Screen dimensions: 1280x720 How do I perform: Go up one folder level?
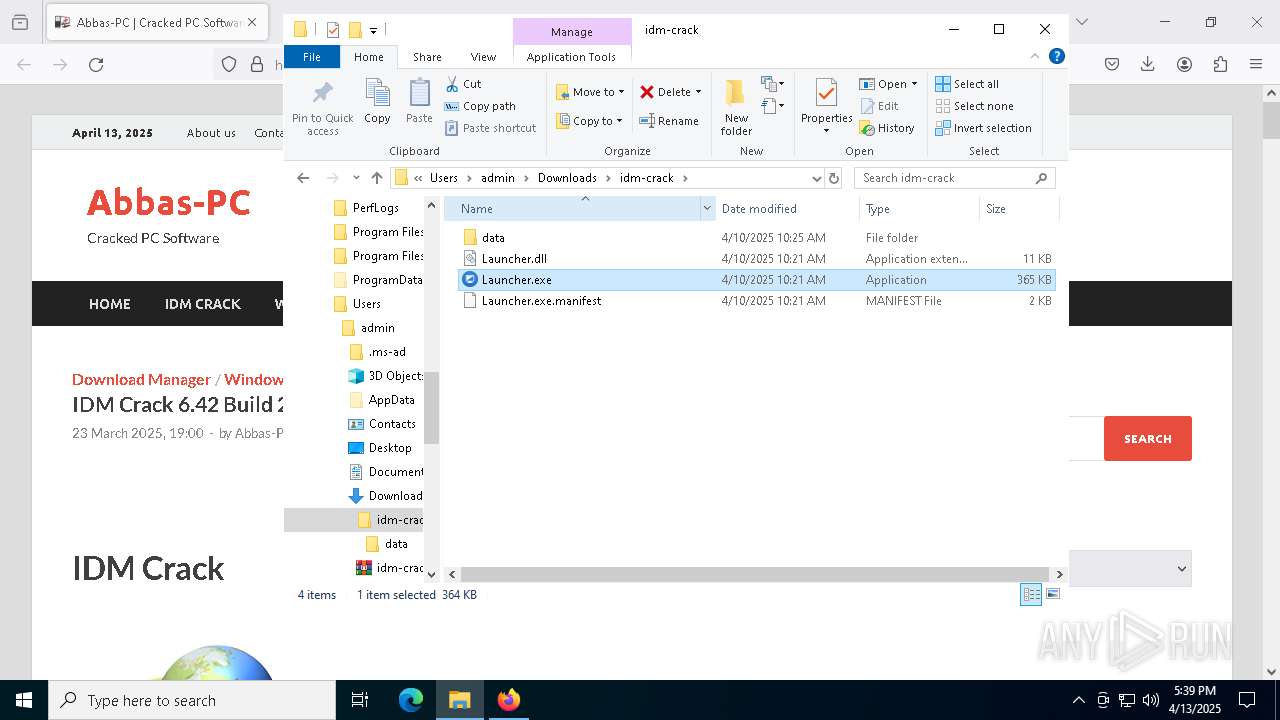[376, 178]
